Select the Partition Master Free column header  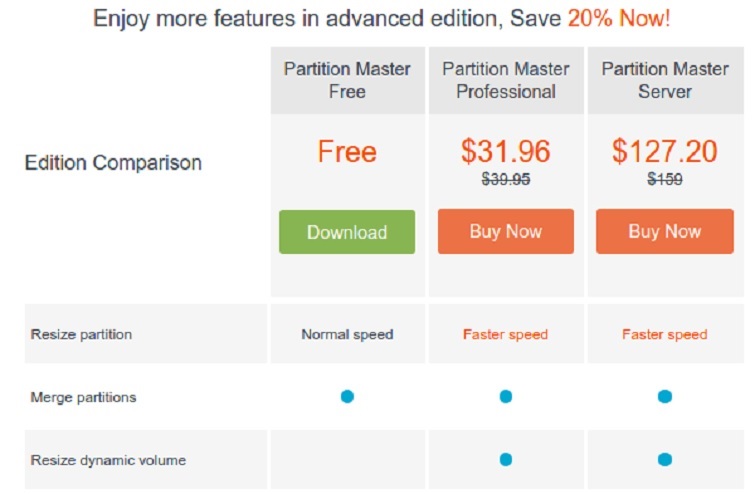point(347,80)
